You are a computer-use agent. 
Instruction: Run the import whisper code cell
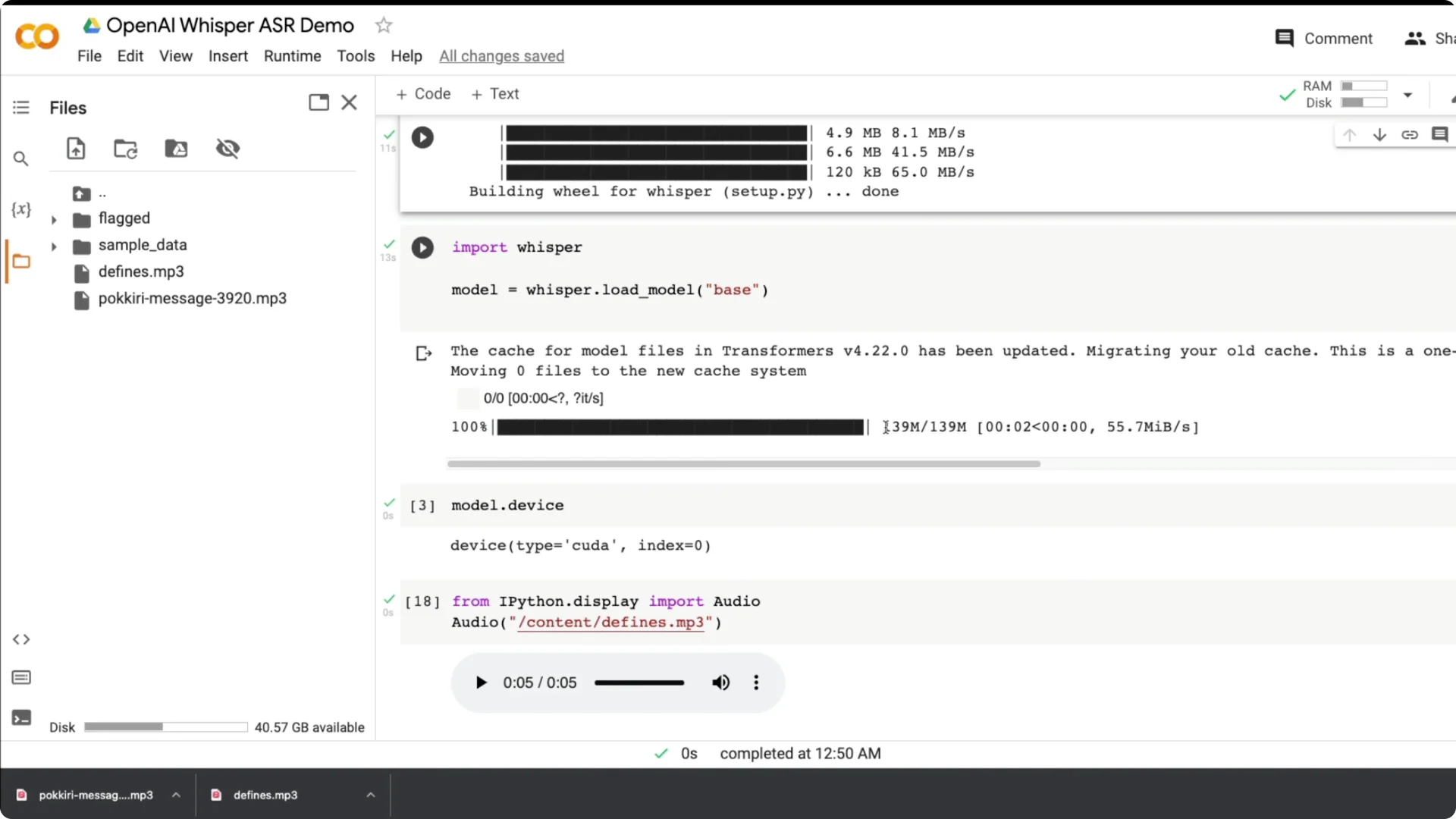click(422, 247)
